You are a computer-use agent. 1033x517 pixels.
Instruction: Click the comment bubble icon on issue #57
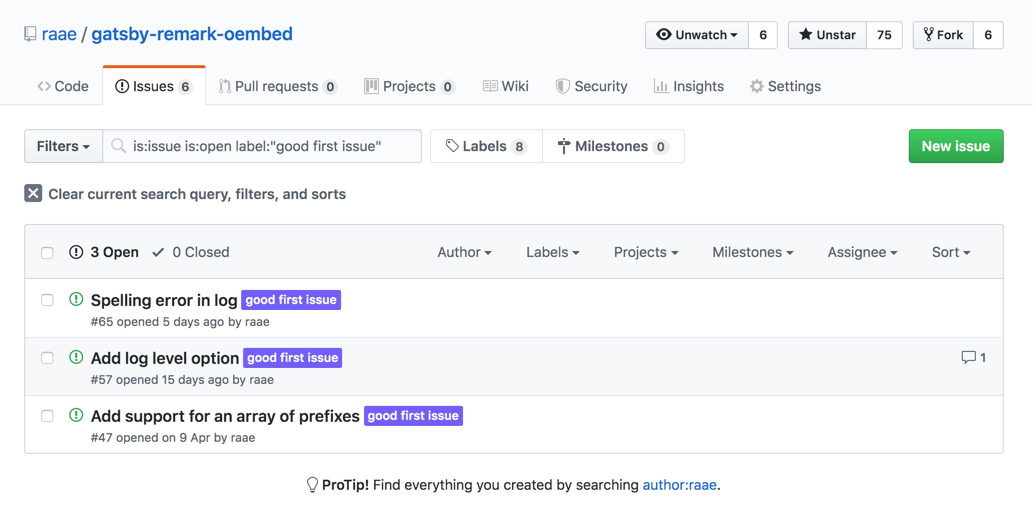(968, 358)
